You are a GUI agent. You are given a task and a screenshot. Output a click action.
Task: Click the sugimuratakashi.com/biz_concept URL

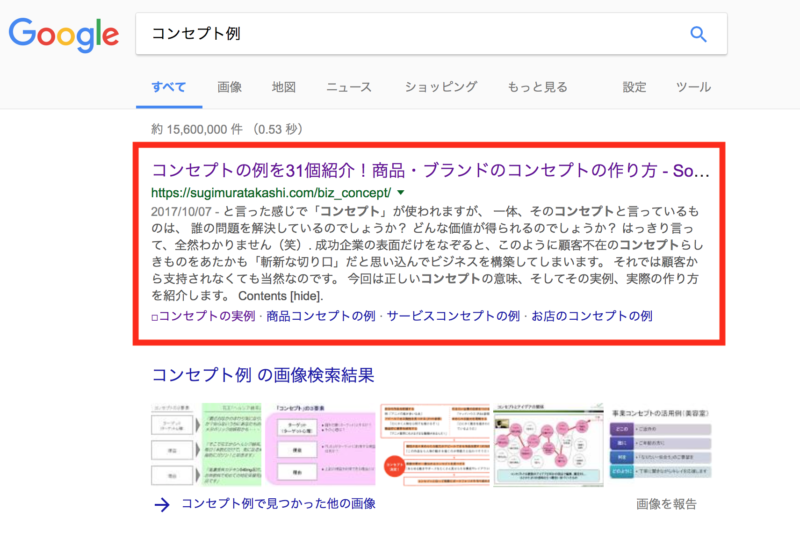point(271,193)
